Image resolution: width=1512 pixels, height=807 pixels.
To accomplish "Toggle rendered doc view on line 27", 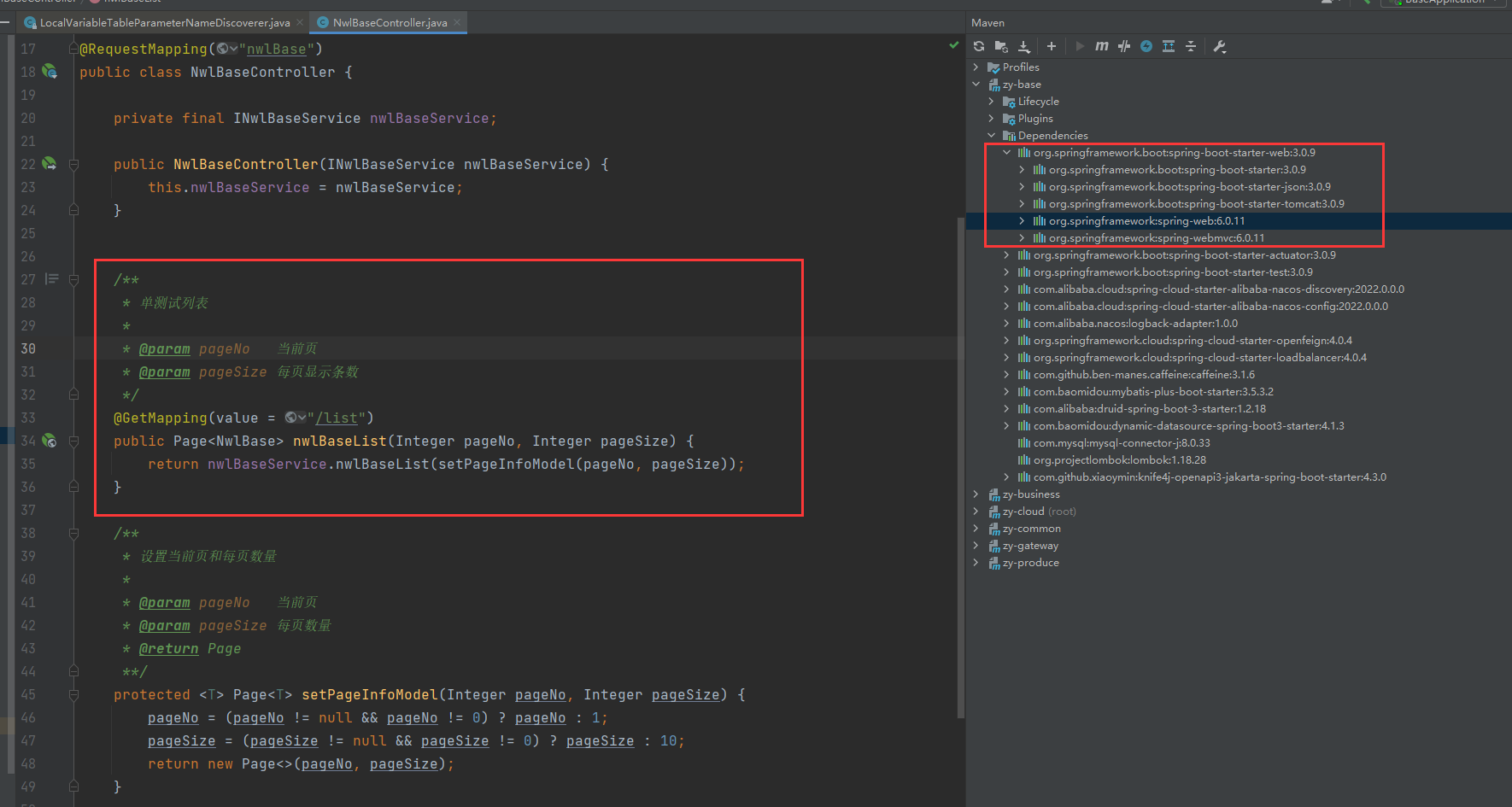I will (x=52, y=279).
